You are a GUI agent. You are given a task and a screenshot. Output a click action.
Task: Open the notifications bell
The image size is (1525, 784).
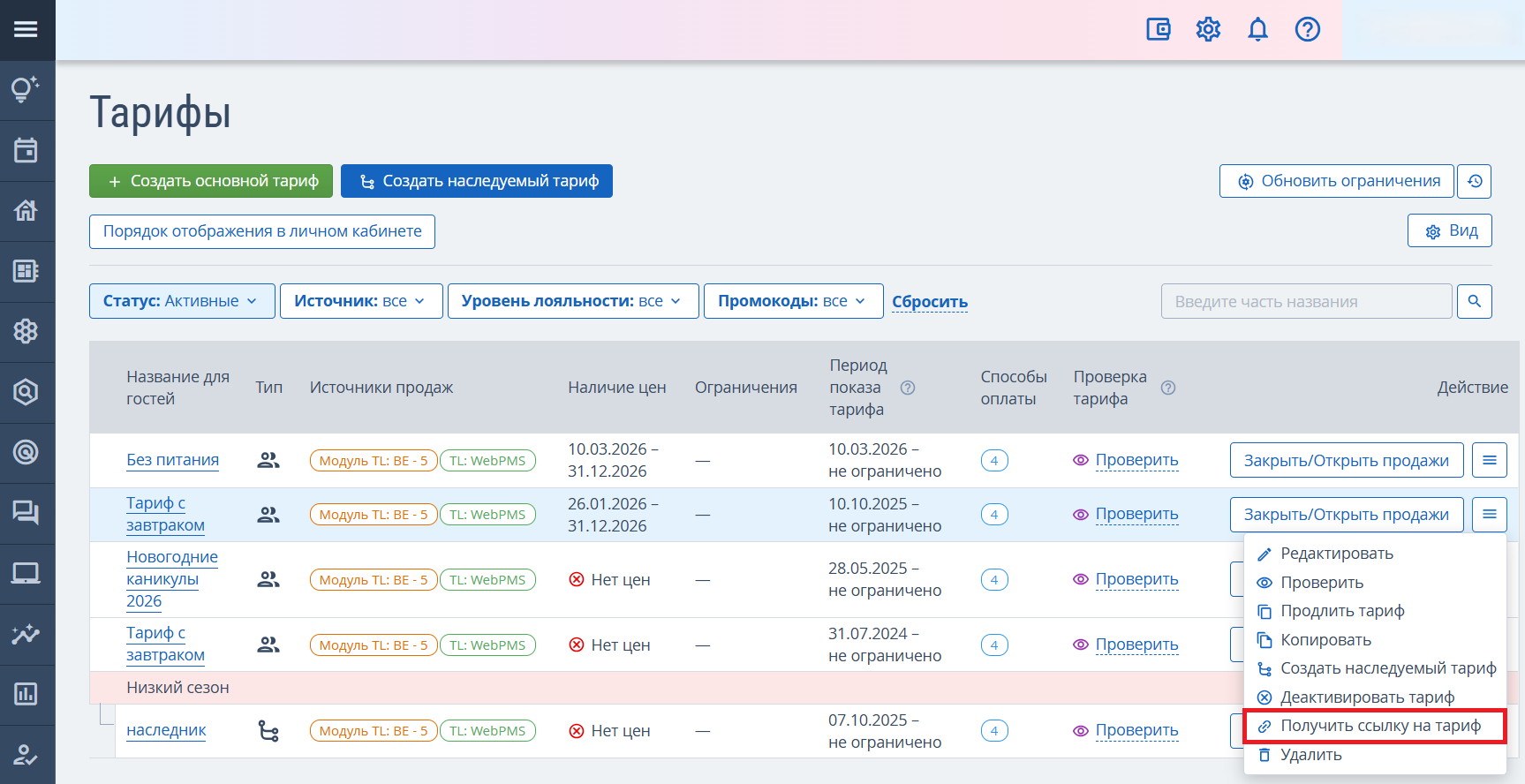click(1257, 29)
